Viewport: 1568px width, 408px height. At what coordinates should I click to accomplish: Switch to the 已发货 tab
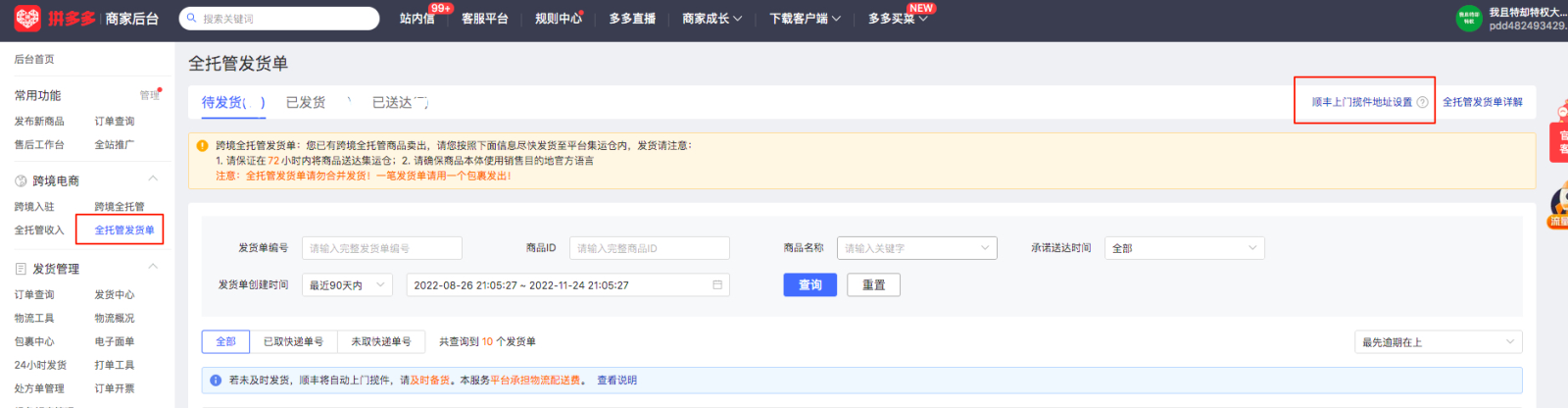306,102
